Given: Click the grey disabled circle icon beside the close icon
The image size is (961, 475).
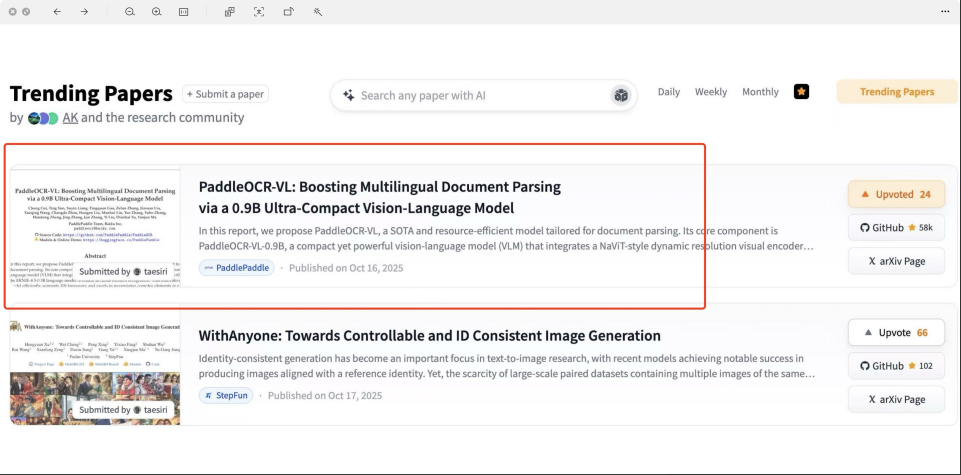Looking at the screenshot, I should [x=26, y=12].
